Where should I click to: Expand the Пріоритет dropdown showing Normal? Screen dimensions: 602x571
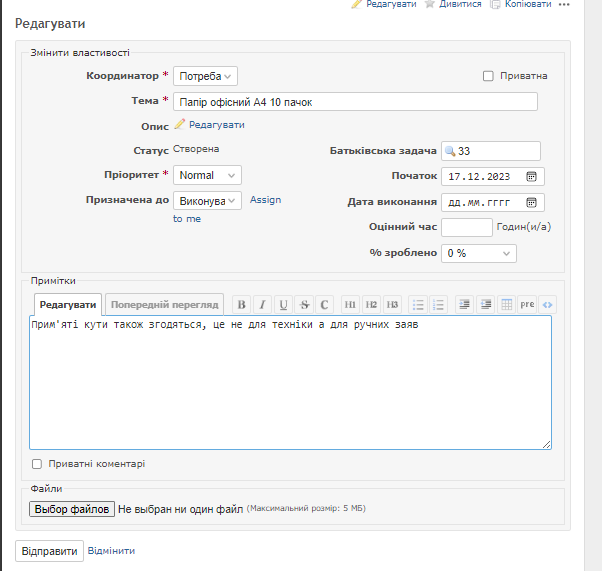(207, 176)
